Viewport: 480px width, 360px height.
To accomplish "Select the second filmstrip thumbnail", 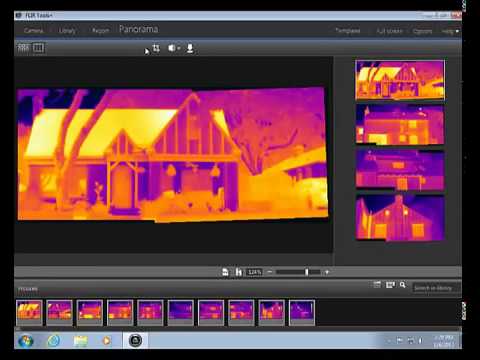I will tap(59, 312).
